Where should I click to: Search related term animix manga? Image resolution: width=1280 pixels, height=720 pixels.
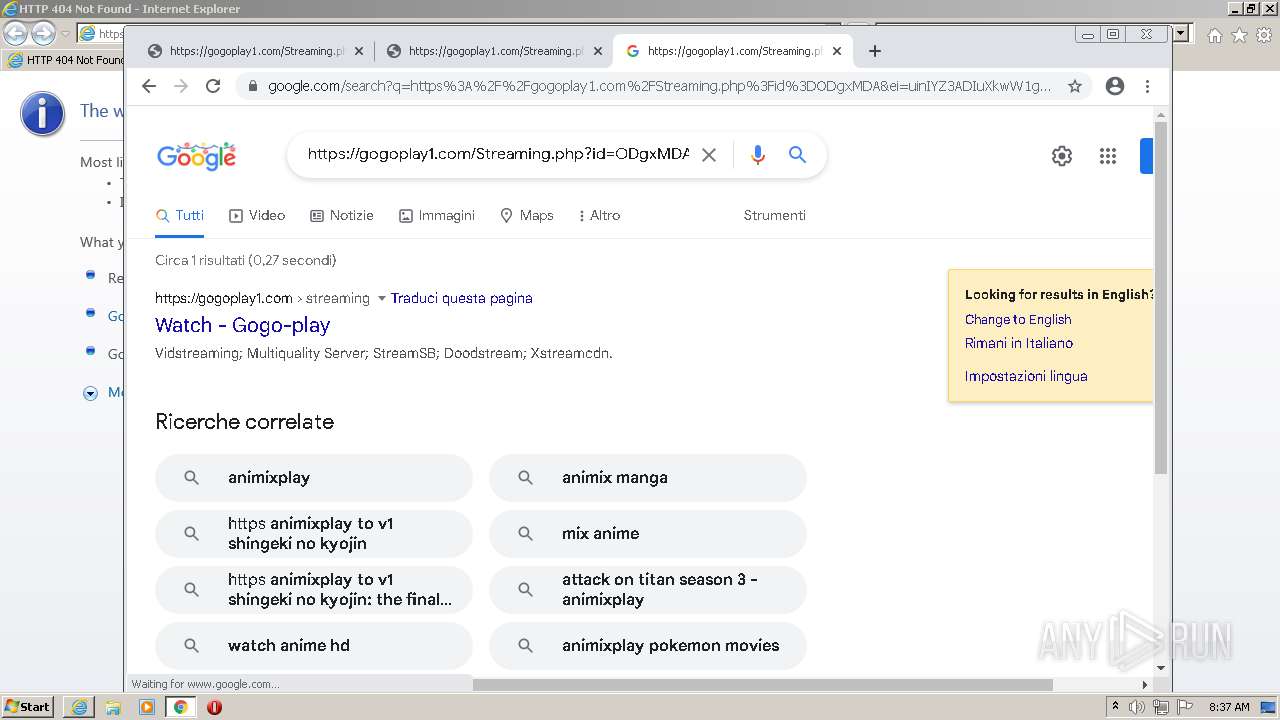[x=648, y=478]
